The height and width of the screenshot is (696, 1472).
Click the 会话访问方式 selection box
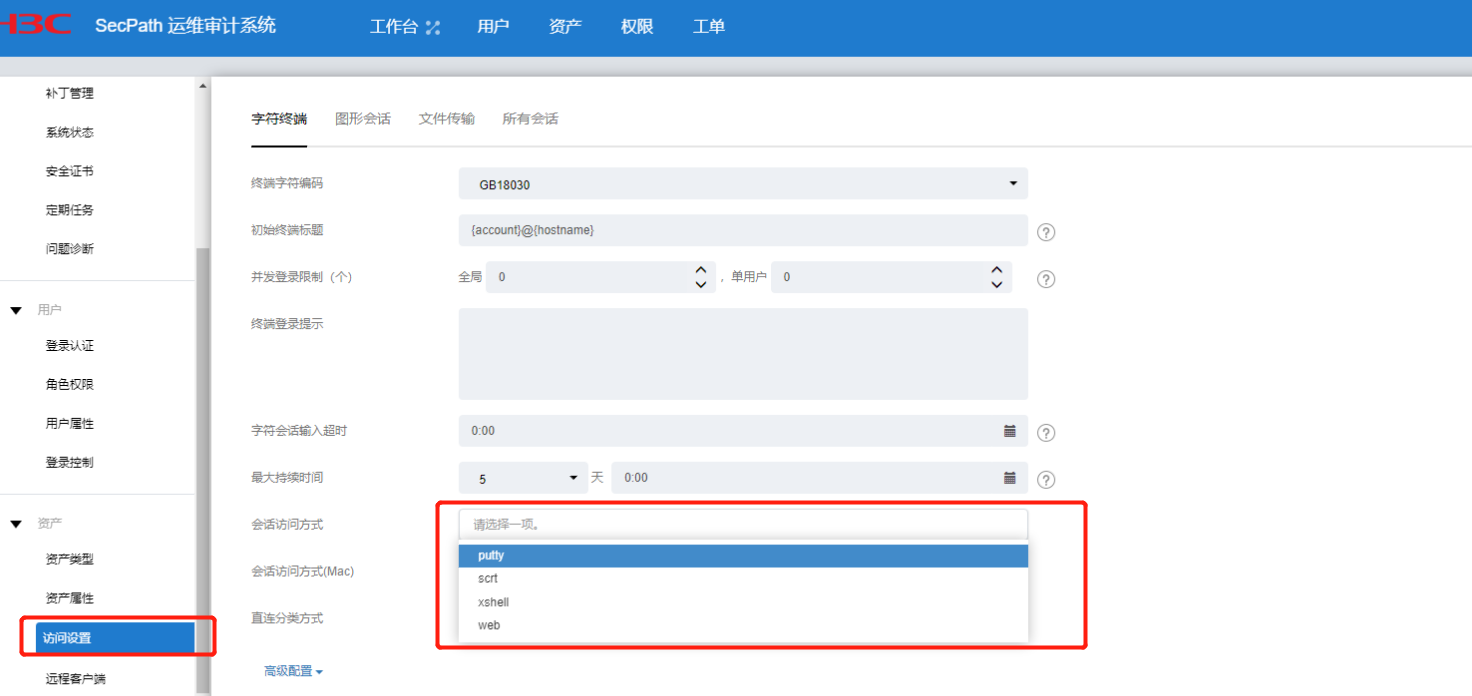743,524
